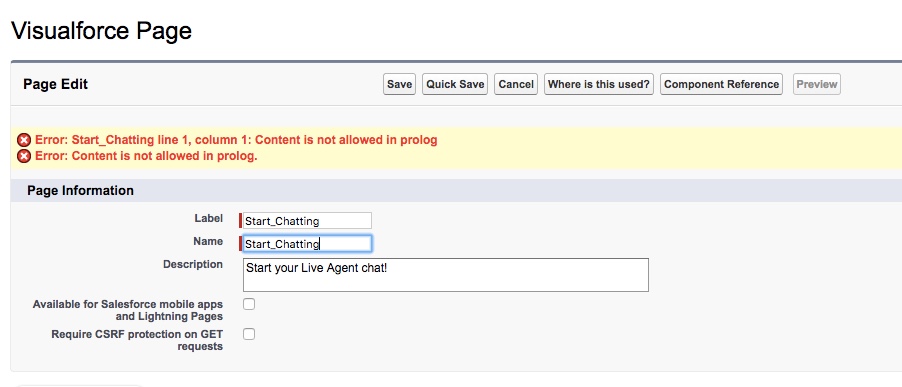Open the Component Reference
The width and height of the screenshot is (902, 387).
pos(721,84)
